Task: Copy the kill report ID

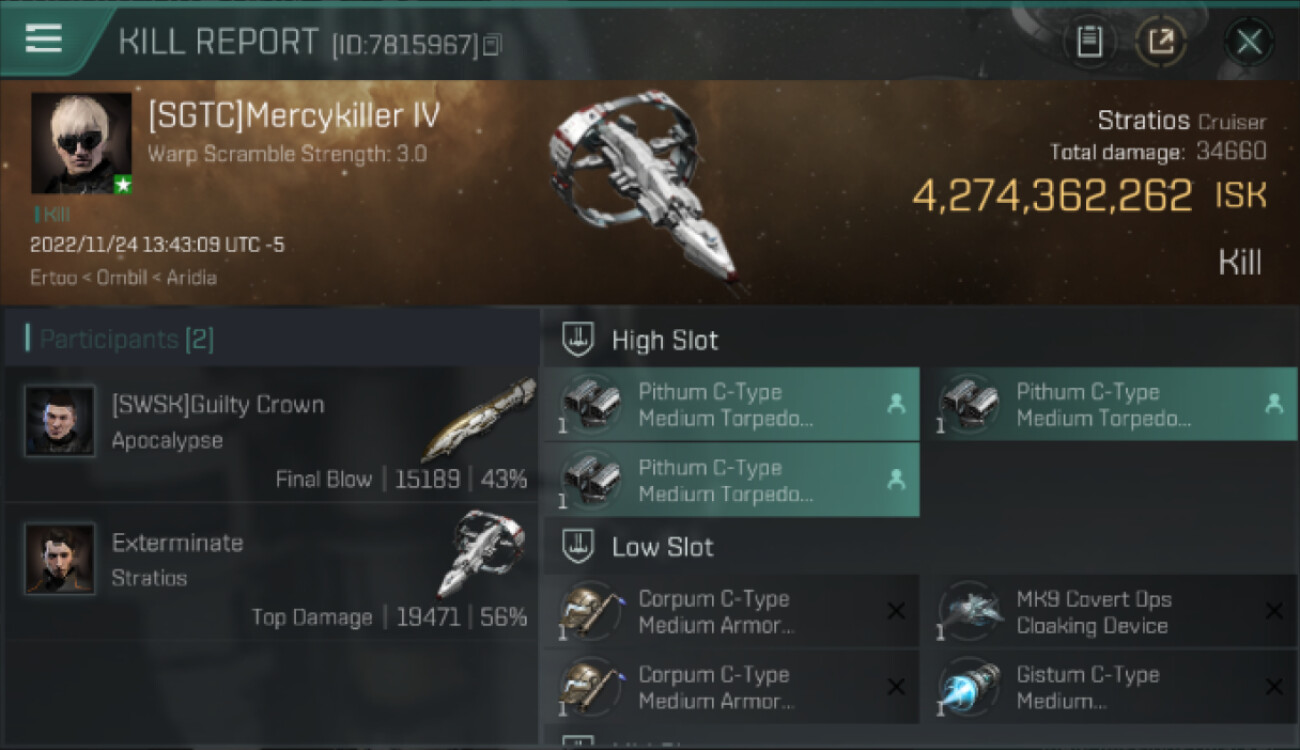Action: click(x=492, y=45)
